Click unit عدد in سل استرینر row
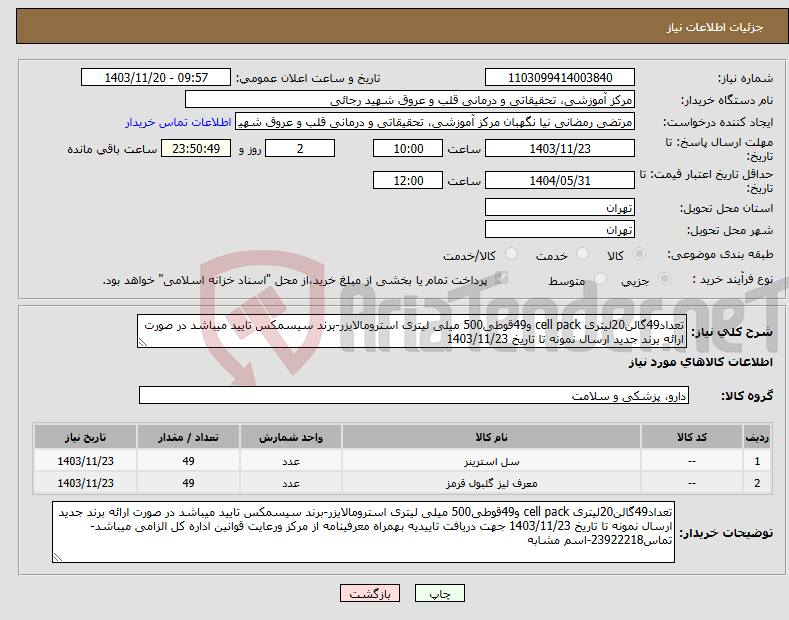The width and height of the screenshot is (789, 620). coord(291,461)
